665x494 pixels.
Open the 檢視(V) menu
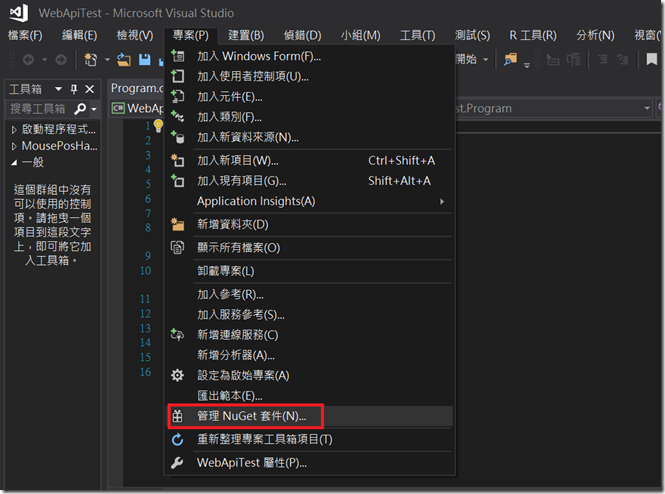135,35
